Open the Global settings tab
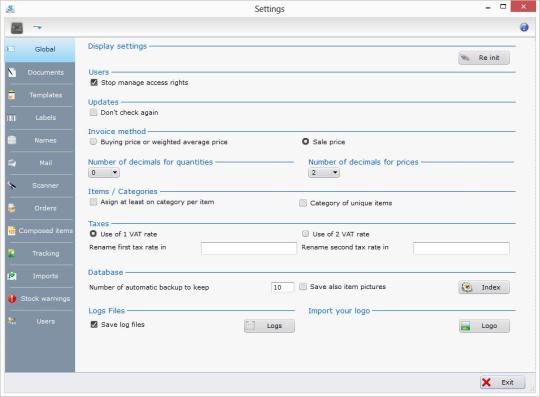This screenshot has width=540, height=397. (40, 49)
